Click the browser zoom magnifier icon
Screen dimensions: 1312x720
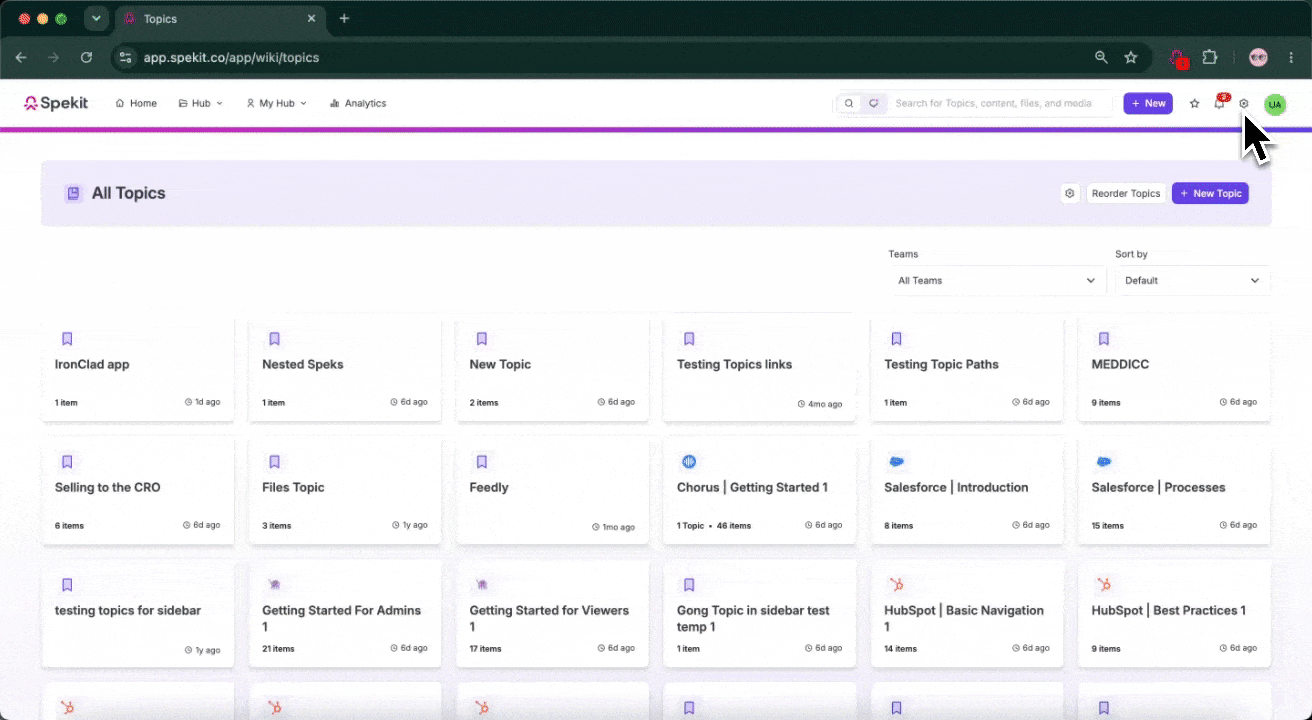(1101, 57)
